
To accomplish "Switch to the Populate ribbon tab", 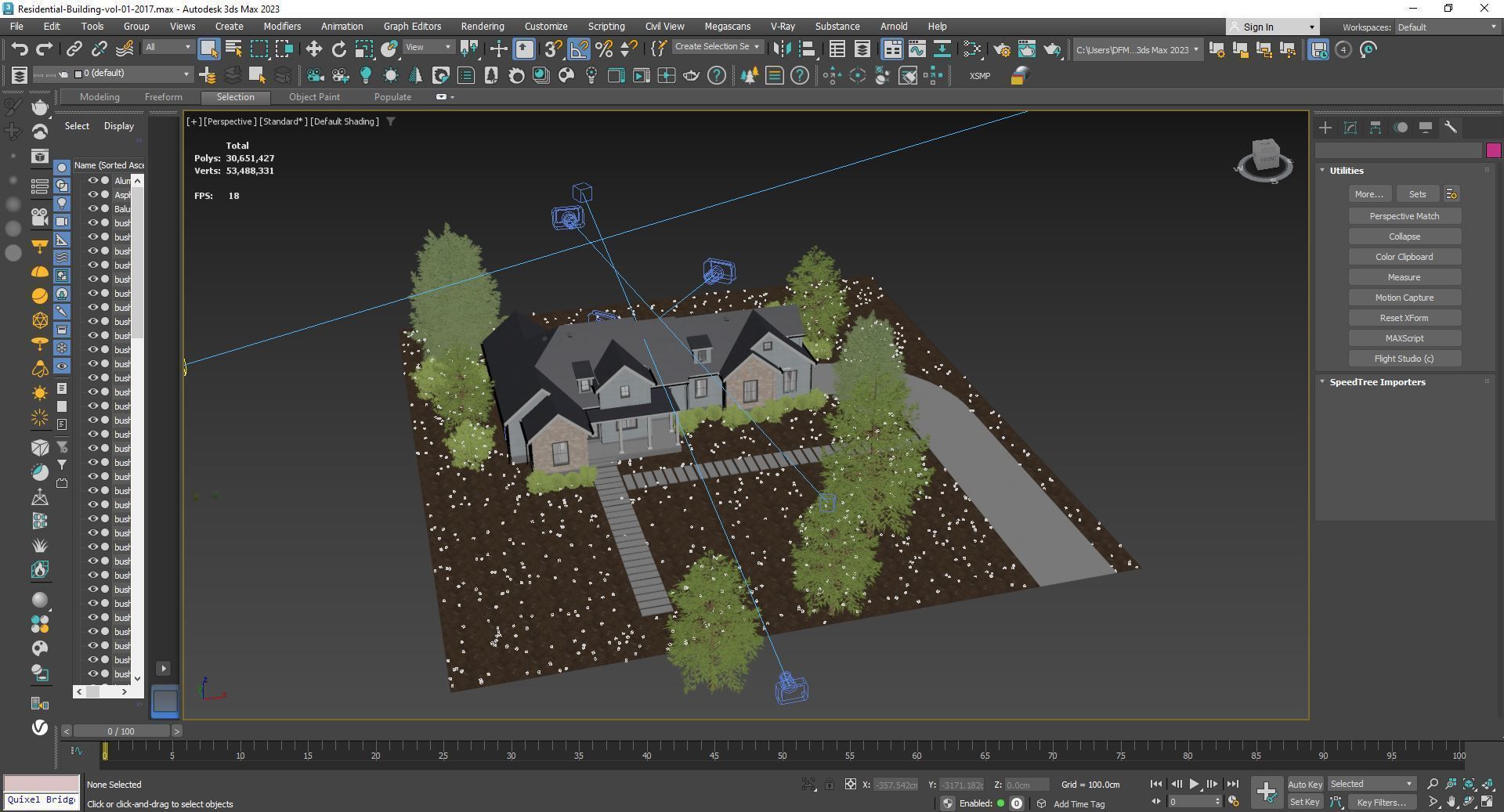I will pos(392,97).
